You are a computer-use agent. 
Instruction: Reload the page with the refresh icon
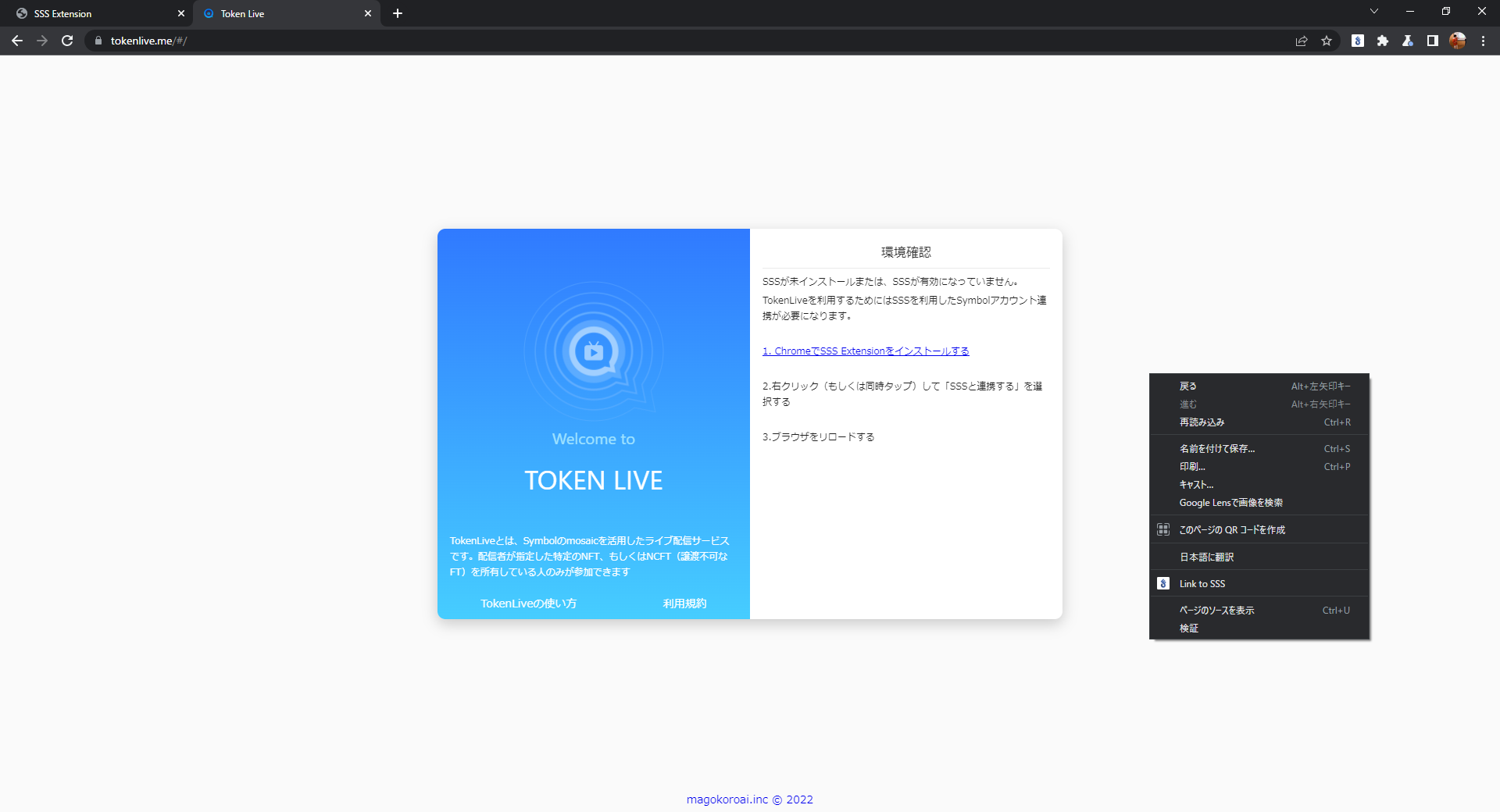click(67, 41)
